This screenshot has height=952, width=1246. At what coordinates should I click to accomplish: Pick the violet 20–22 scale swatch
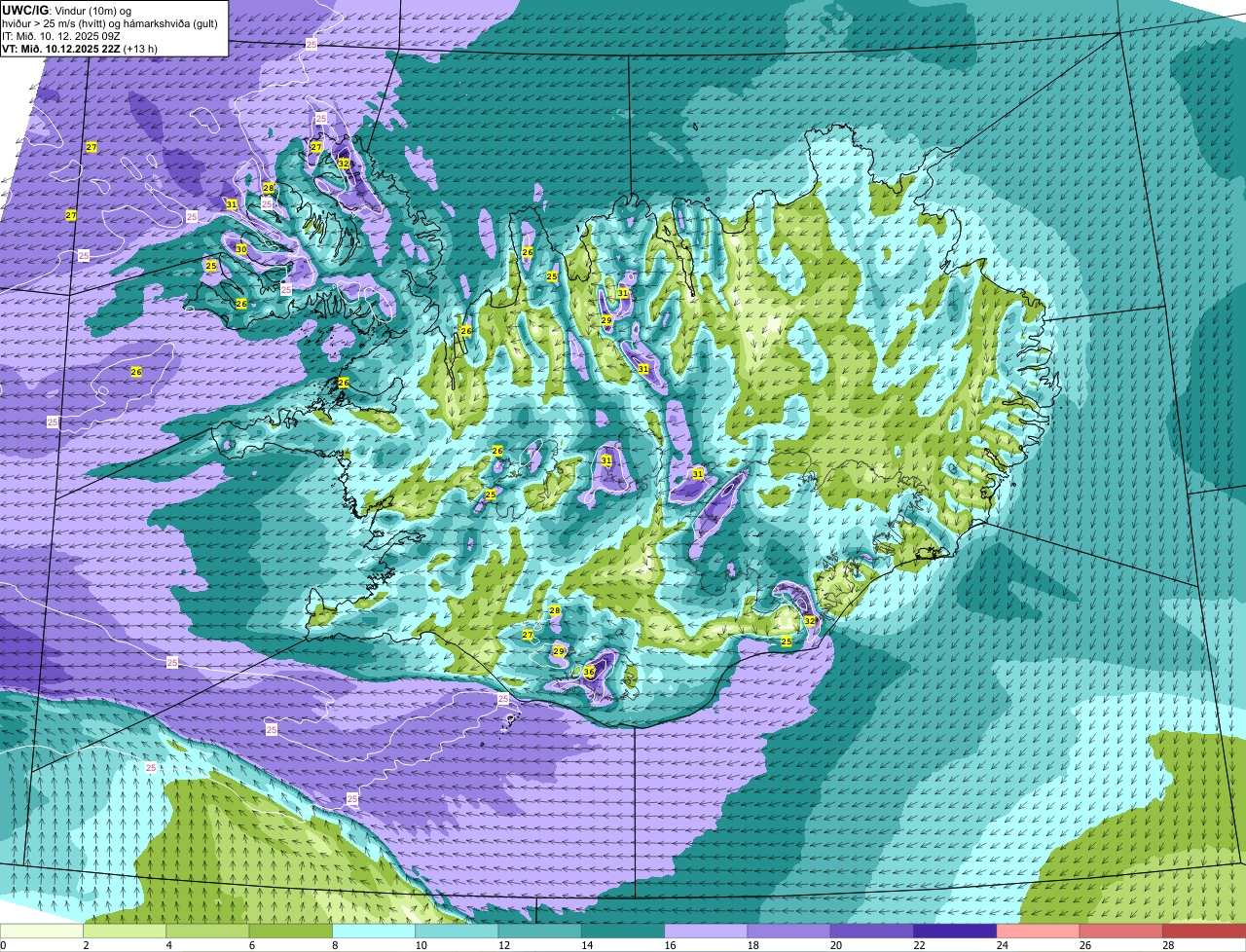coord(872,932)
